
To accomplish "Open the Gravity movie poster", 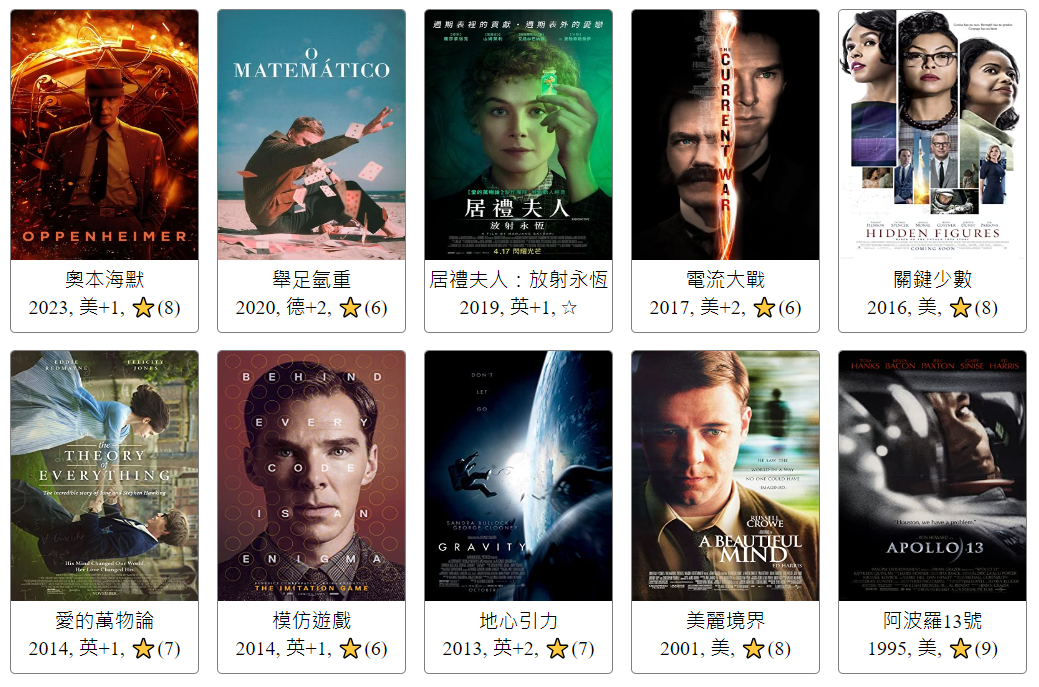I will tap(518, 476).
